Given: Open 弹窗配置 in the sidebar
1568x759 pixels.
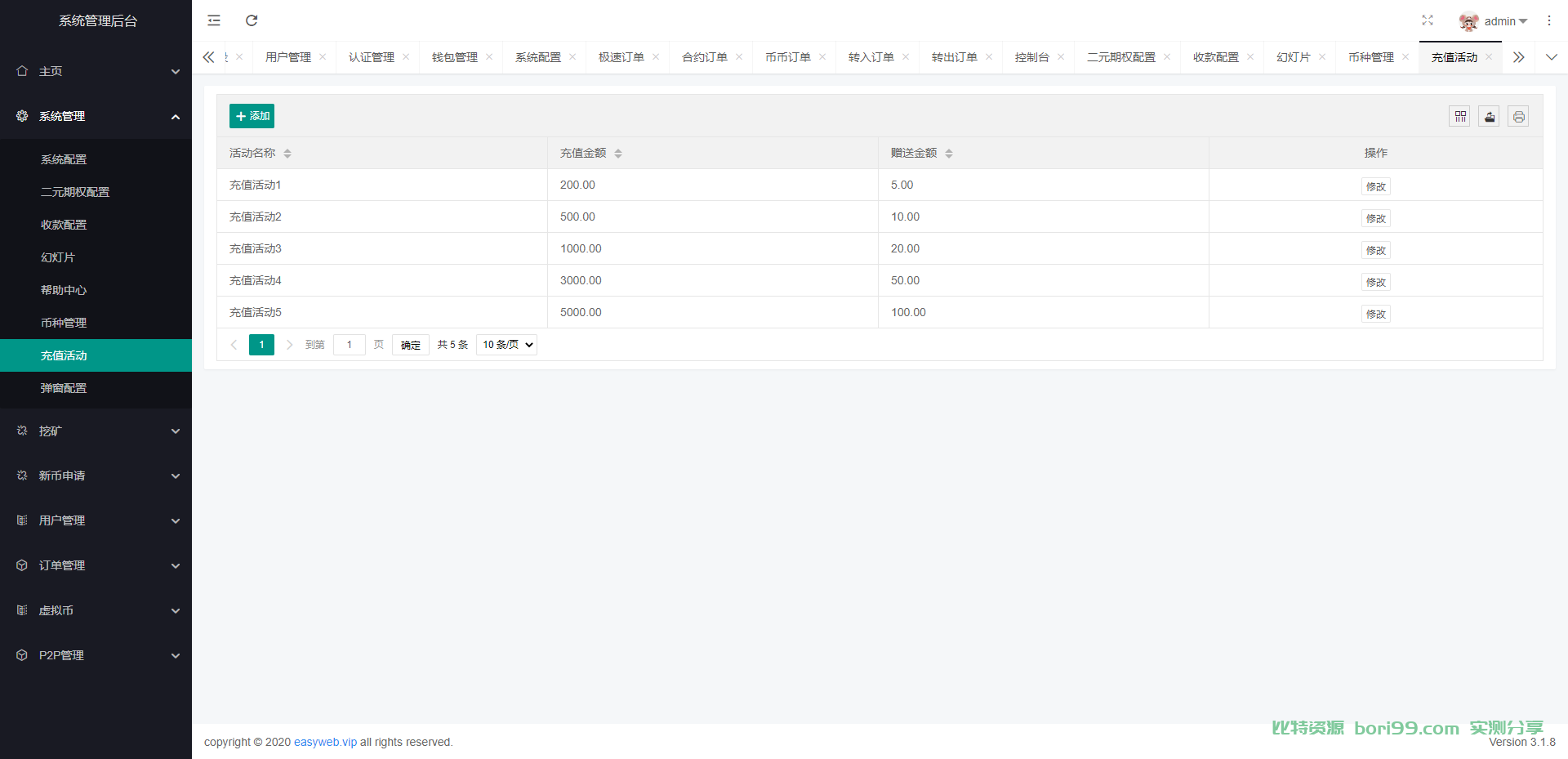Looking at the screenshot, I should tap(96, 388).
